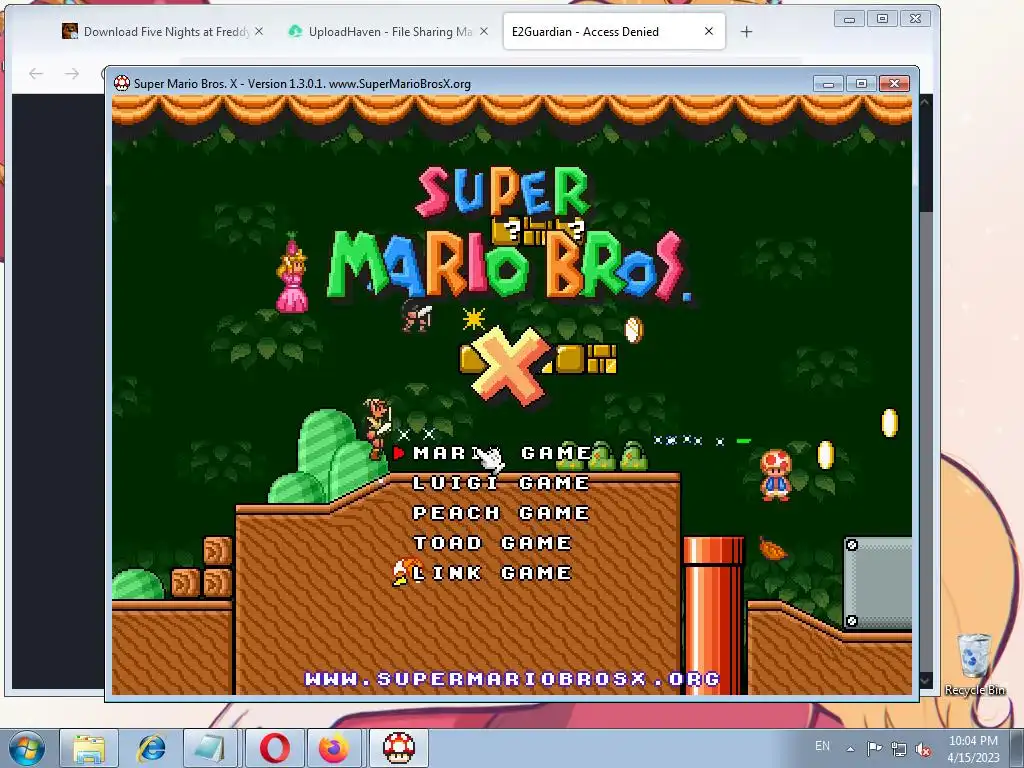Choose Peach Game from the game menu
Viewport: 1024px width, 768px height.
[x=501, y=513]
